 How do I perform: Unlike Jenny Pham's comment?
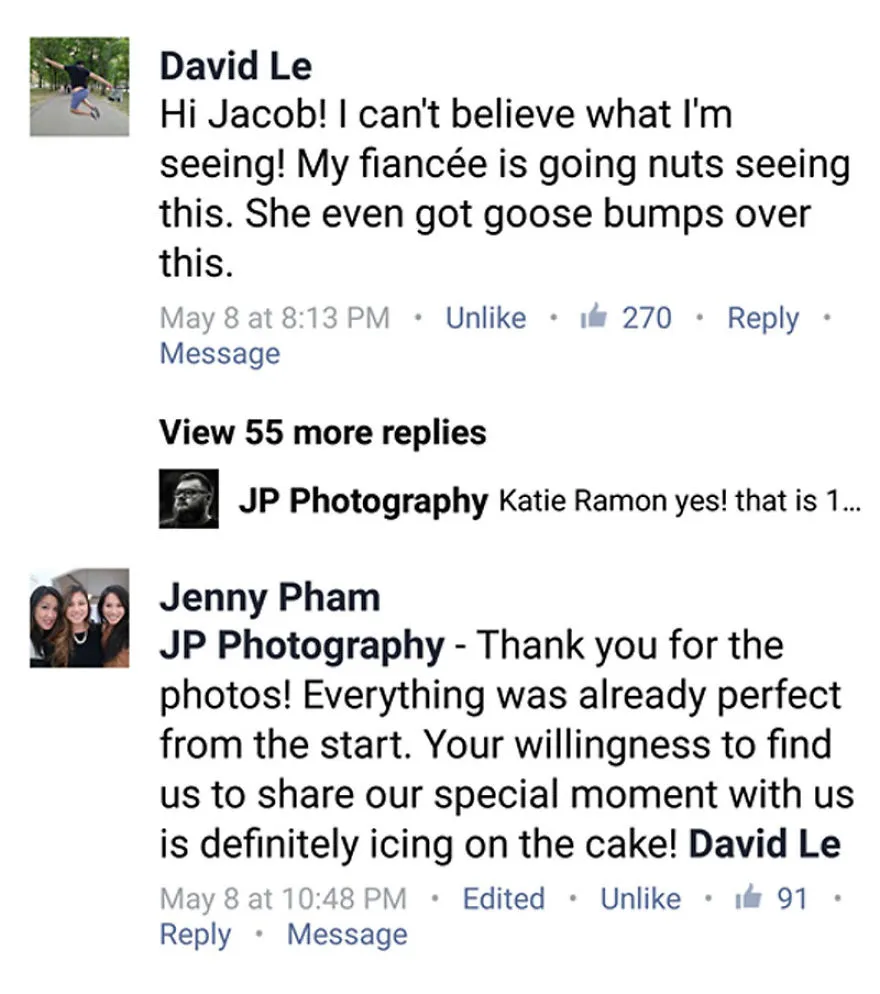pos(640,898)
